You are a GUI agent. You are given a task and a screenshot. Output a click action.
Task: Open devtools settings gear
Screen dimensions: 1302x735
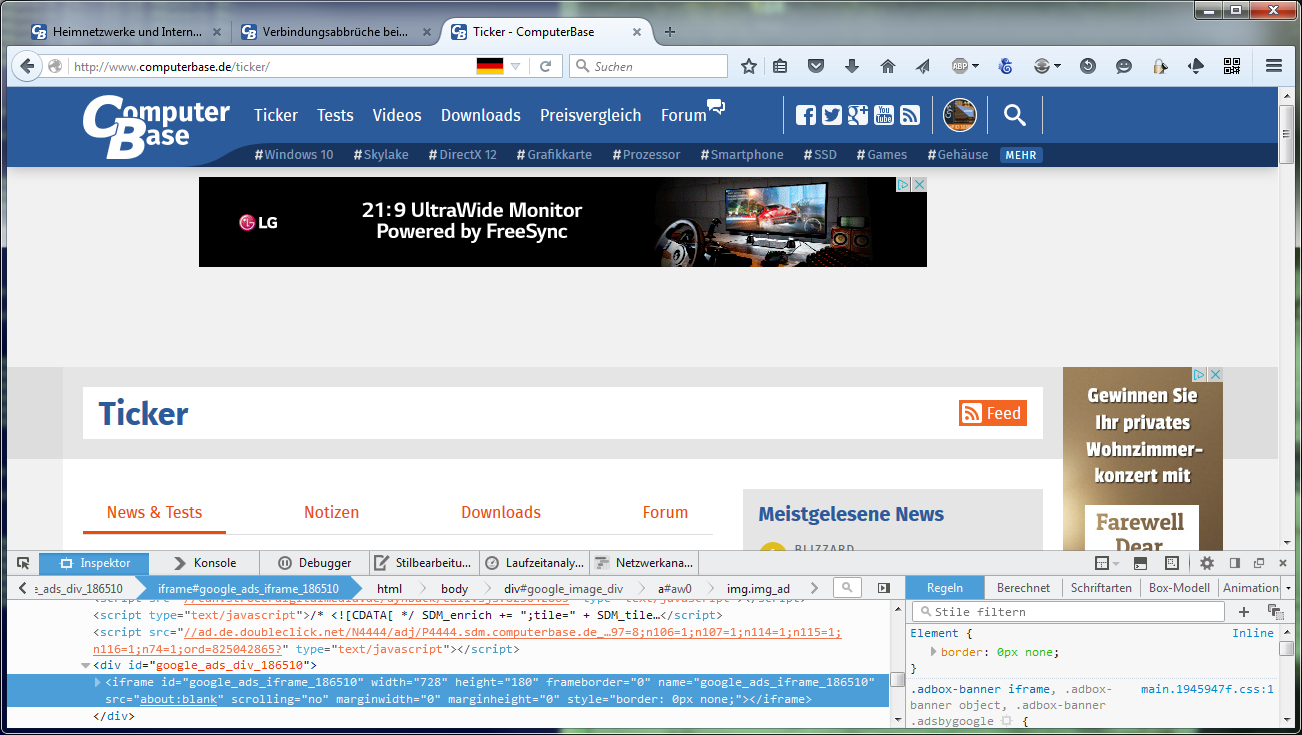[x=1207, y=563]
